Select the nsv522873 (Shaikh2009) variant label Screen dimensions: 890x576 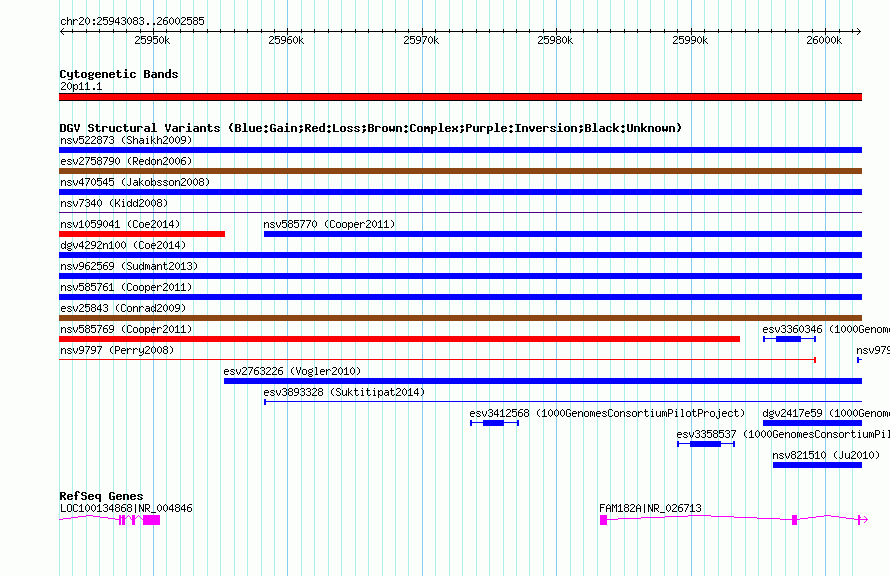(x=126, y=140)
